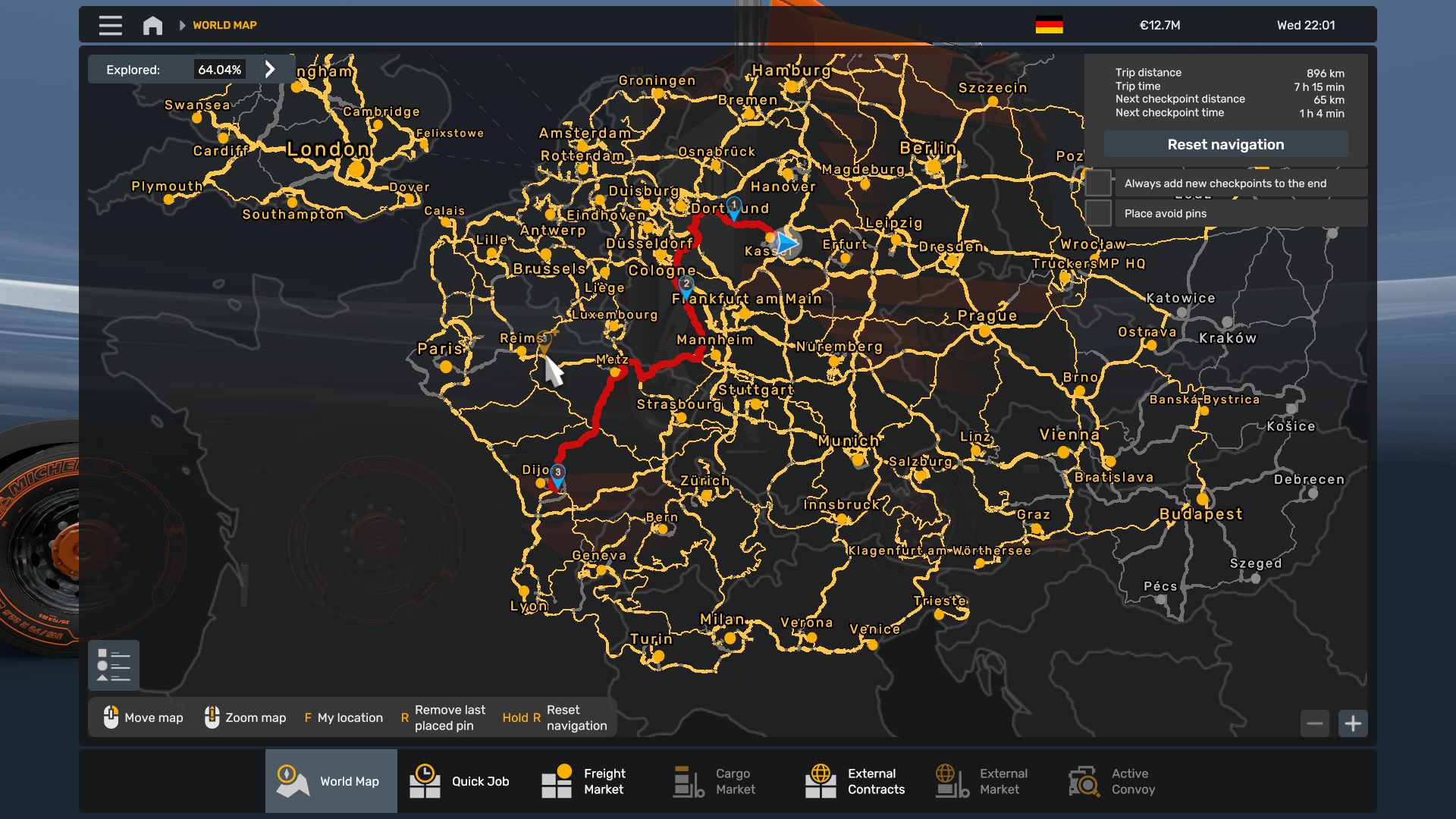Click the Wed 22:01 clock display
The image size is (1456, 819).
[x=1306, y=25]
